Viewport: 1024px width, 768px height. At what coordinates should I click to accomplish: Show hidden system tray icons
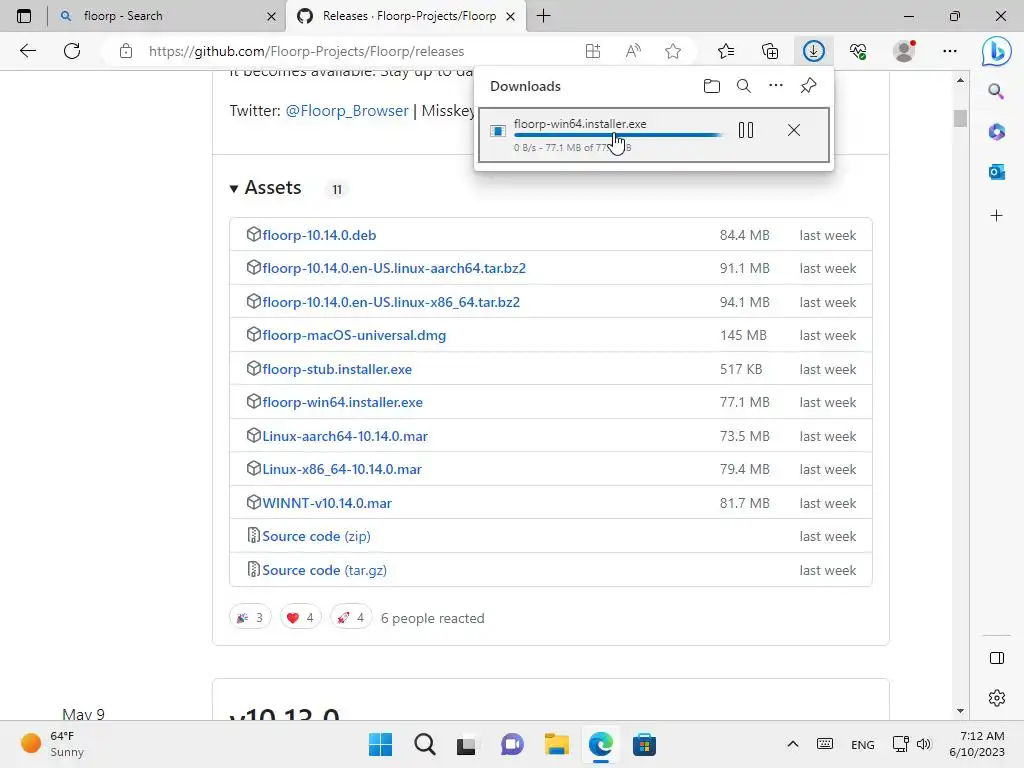[793, 744]
